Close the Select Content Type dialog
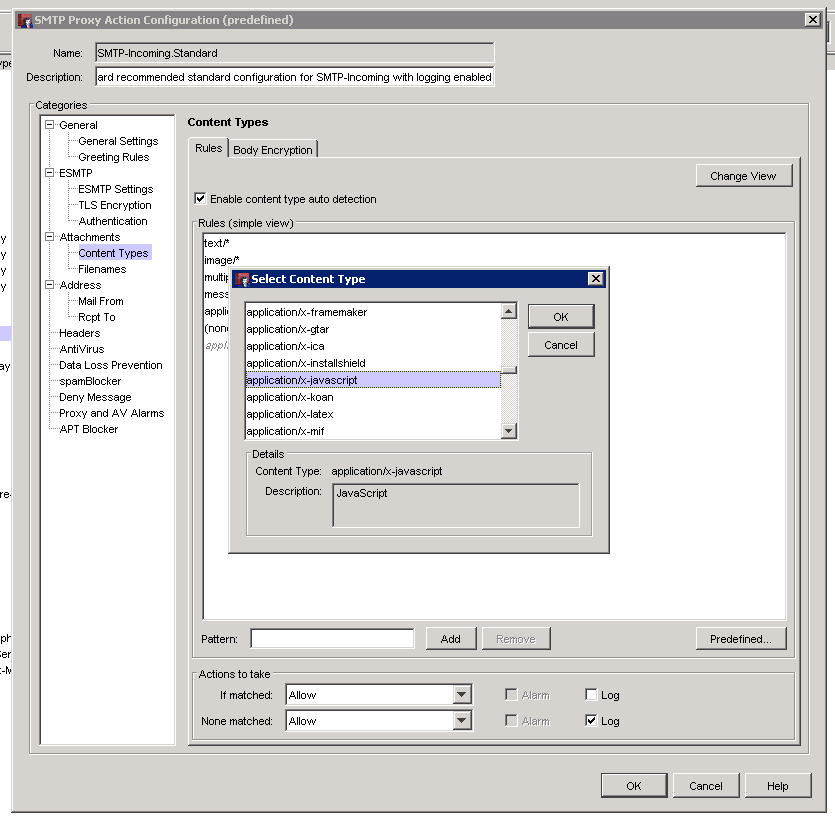Image resolution: width=835 pixels, height=823 pixels. 595,279
